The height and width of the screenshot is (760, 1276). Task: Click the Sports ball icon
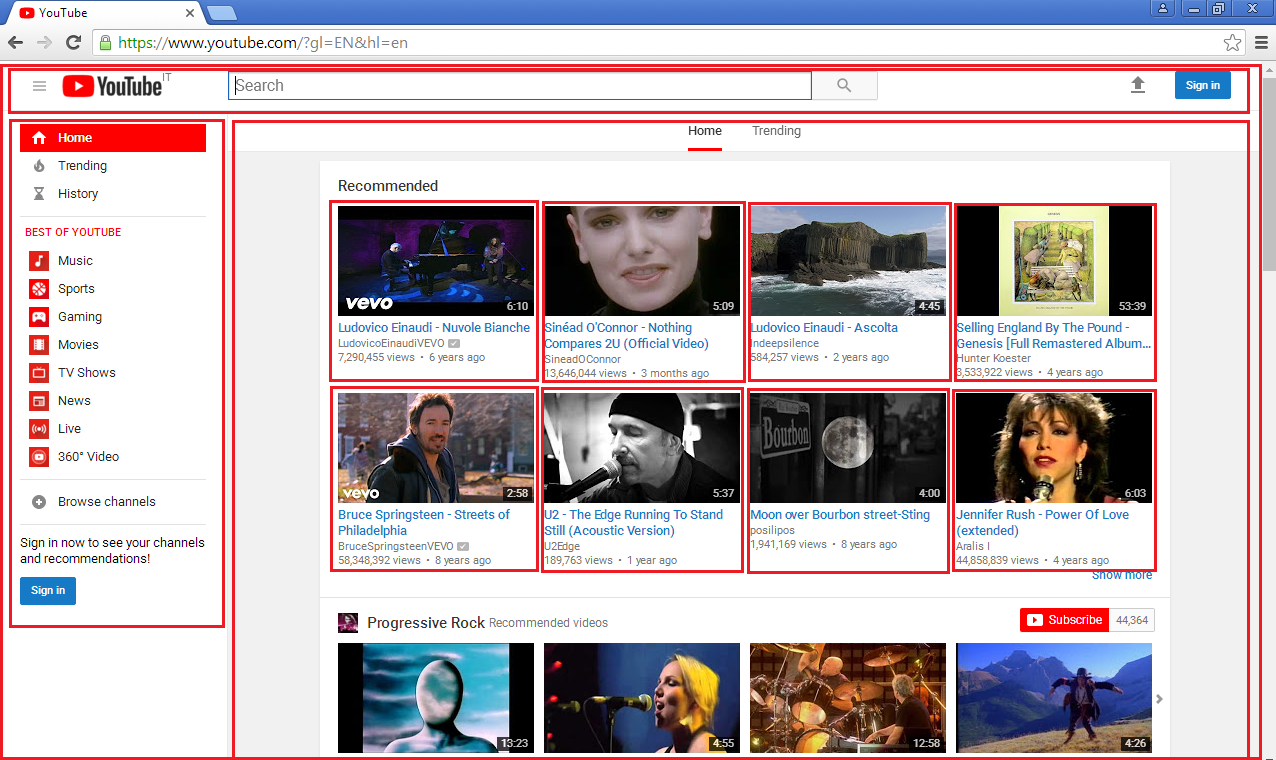pos(39,289)
